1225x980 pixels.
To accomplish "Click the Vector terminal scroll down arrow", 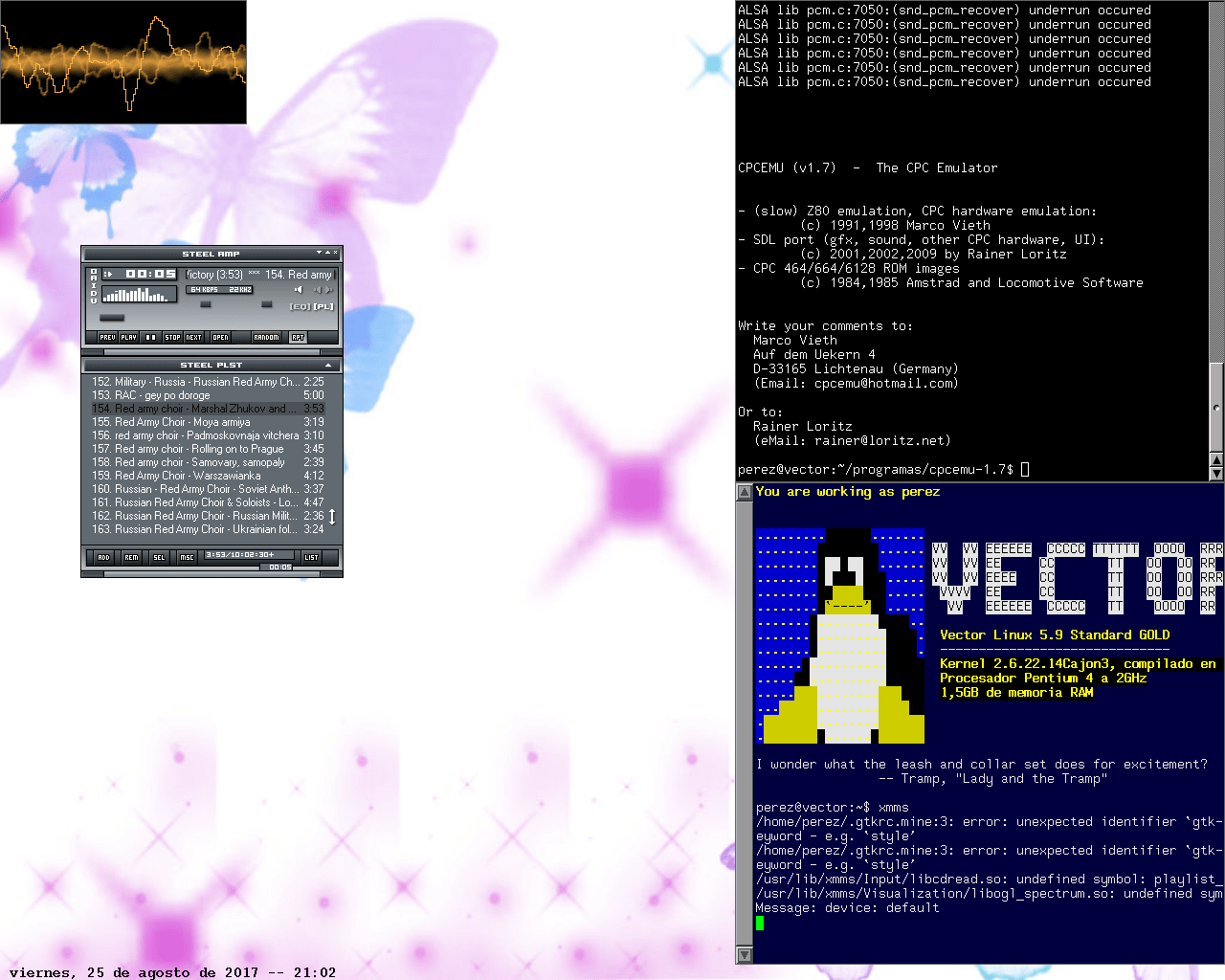I will tap(744, 955).
